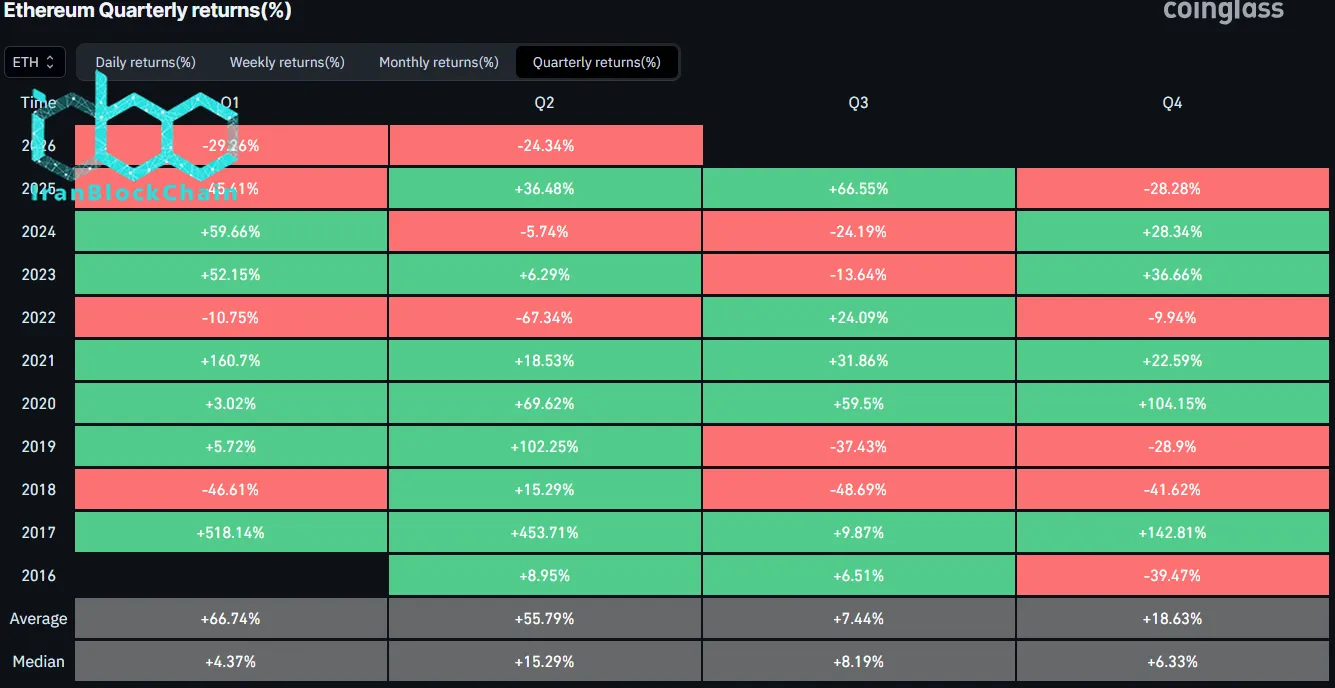The height and width of the screenshot is (688, 1335).
Task: Click the +36.48% cell for 2025
Action: point(546,188)
